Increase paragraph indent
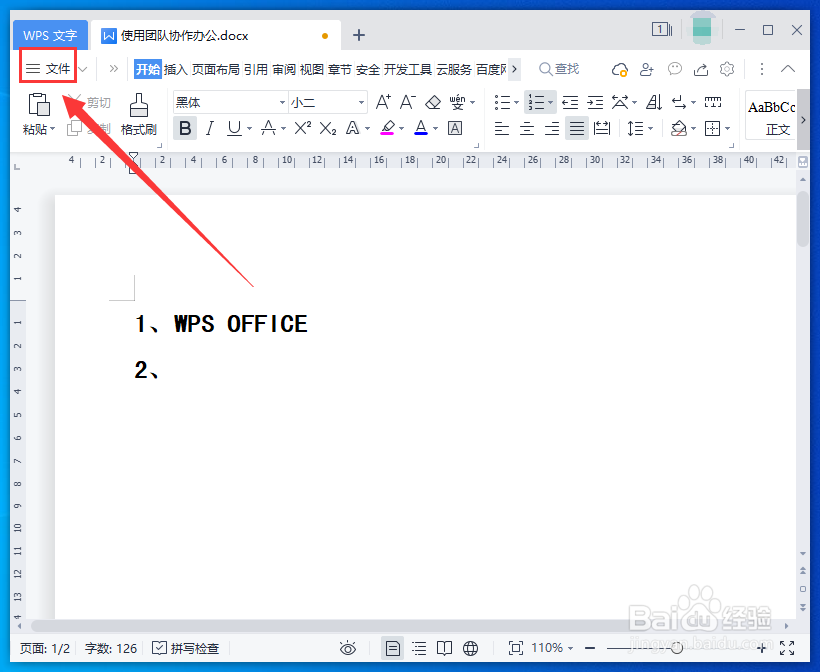 [595, 102]
